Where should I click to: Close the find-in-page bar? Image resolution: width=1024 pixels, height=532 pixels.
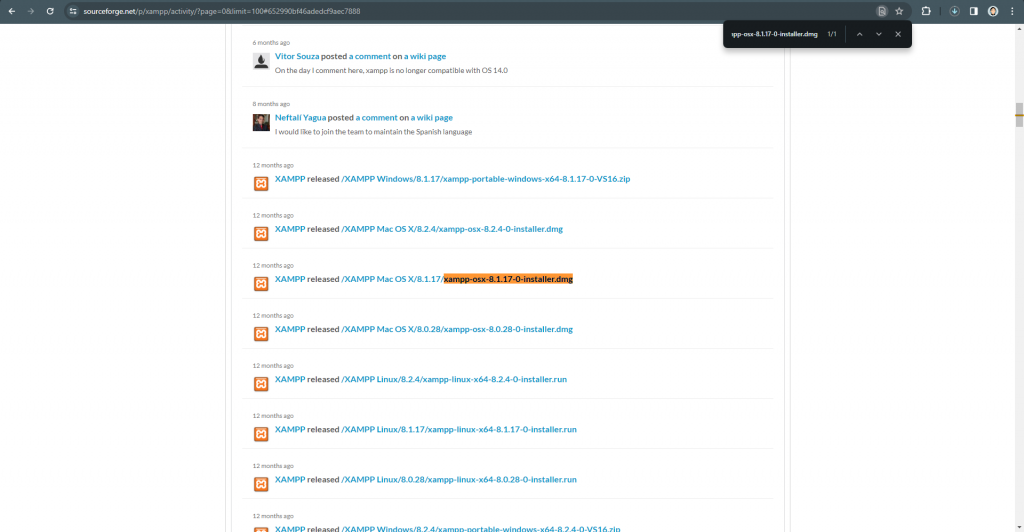click(x=898, y=34)
